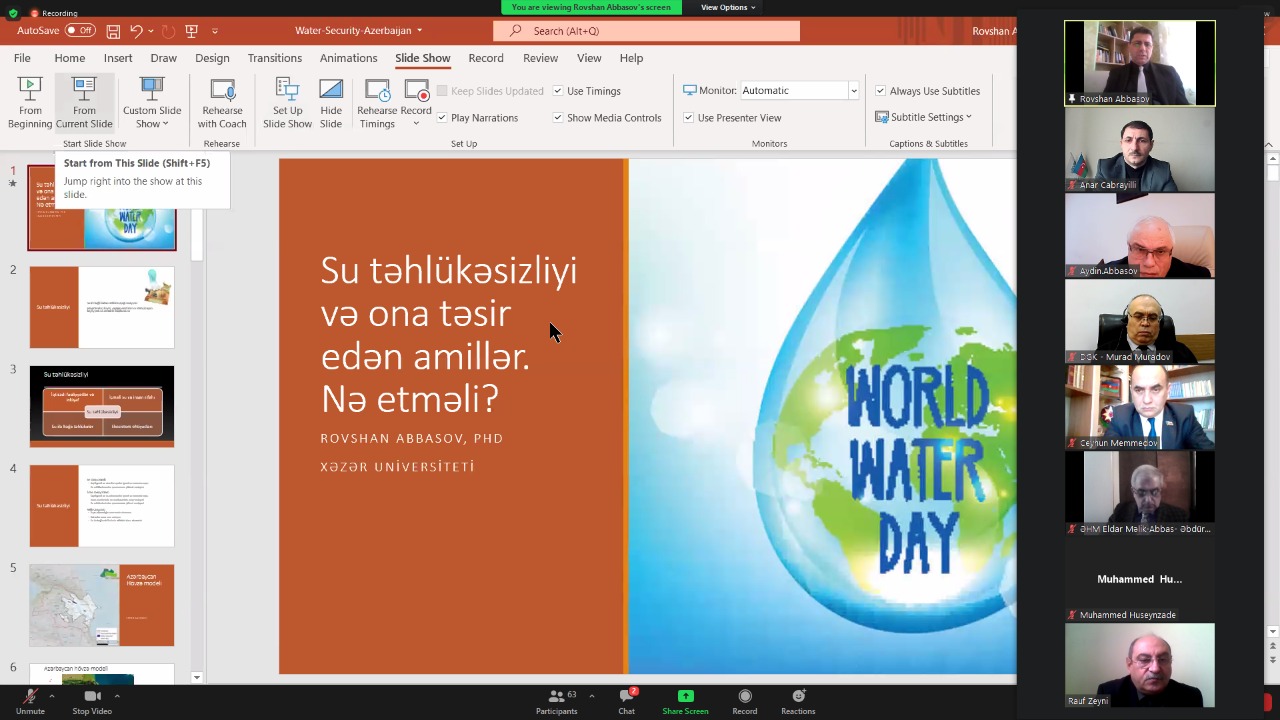Select slide 3 thumbnail
Viewport: 1280px width, 720px height.
[x=102, y=406]
